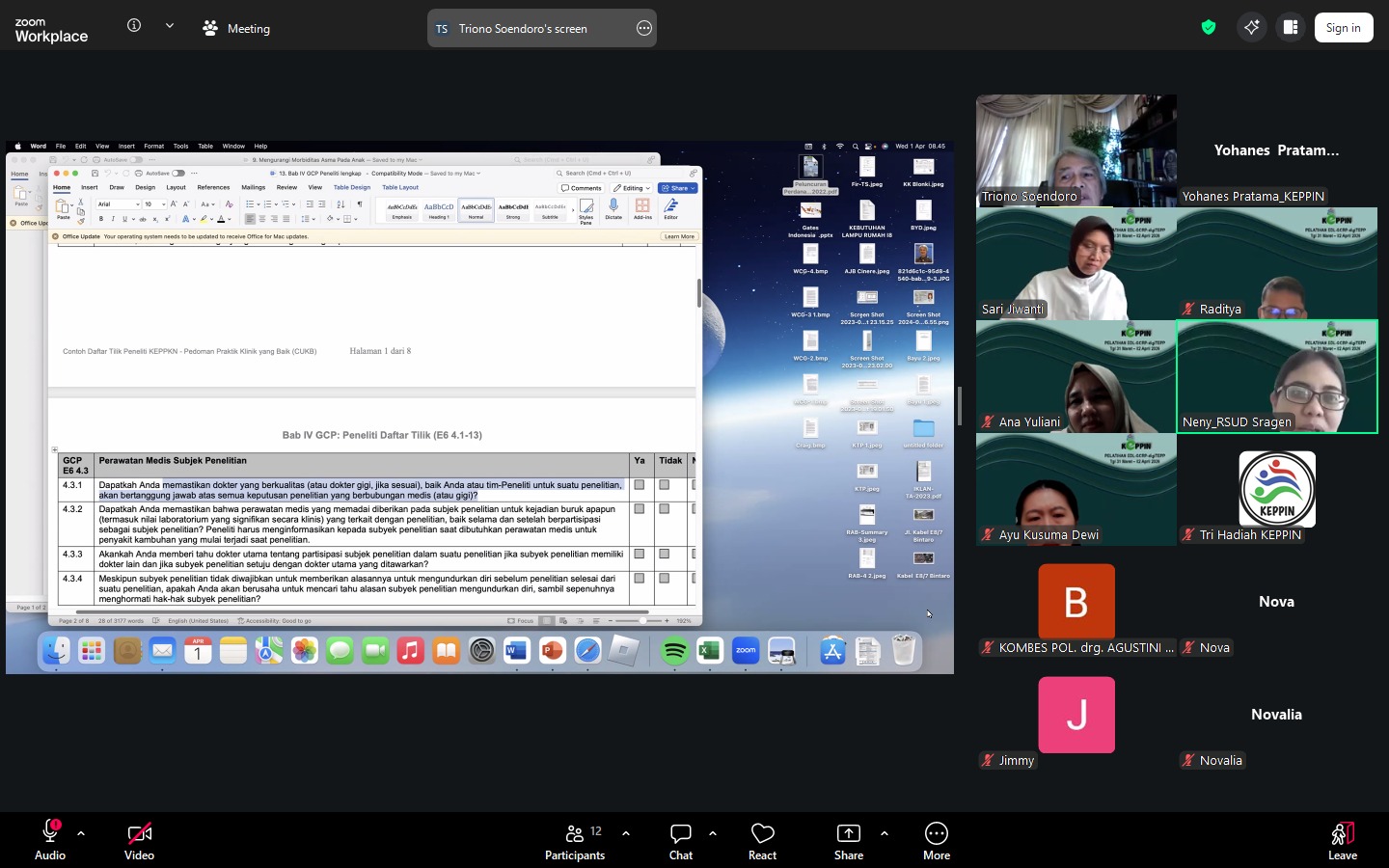This screenshot has height=868, width=1389.
Task: Select Neny_RSUD Sragen video tile
Action: [1276, 376]
